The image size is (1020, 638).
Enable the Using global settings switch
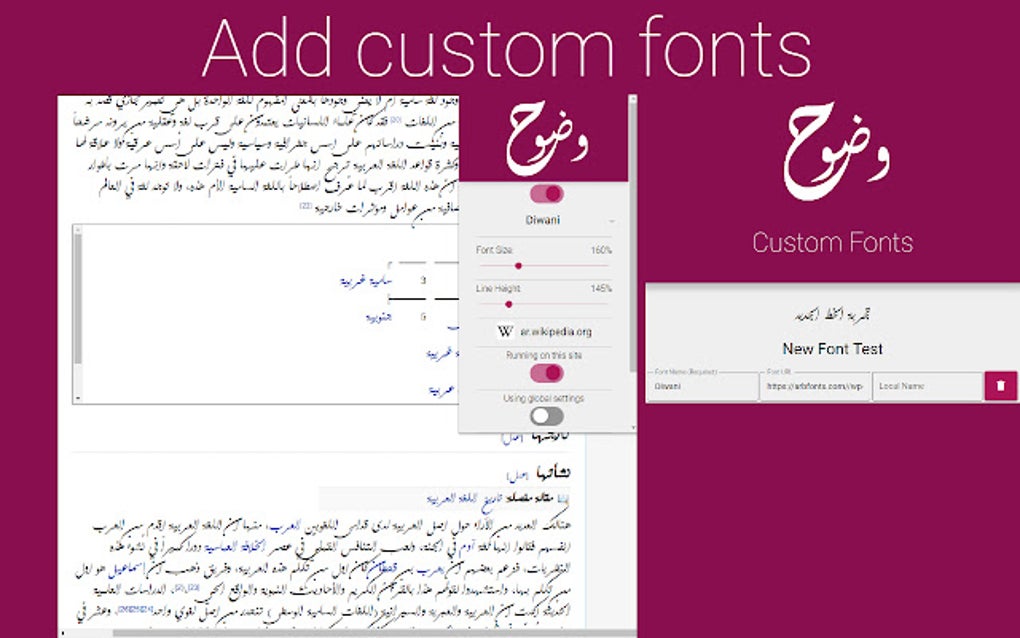point(546,416)
